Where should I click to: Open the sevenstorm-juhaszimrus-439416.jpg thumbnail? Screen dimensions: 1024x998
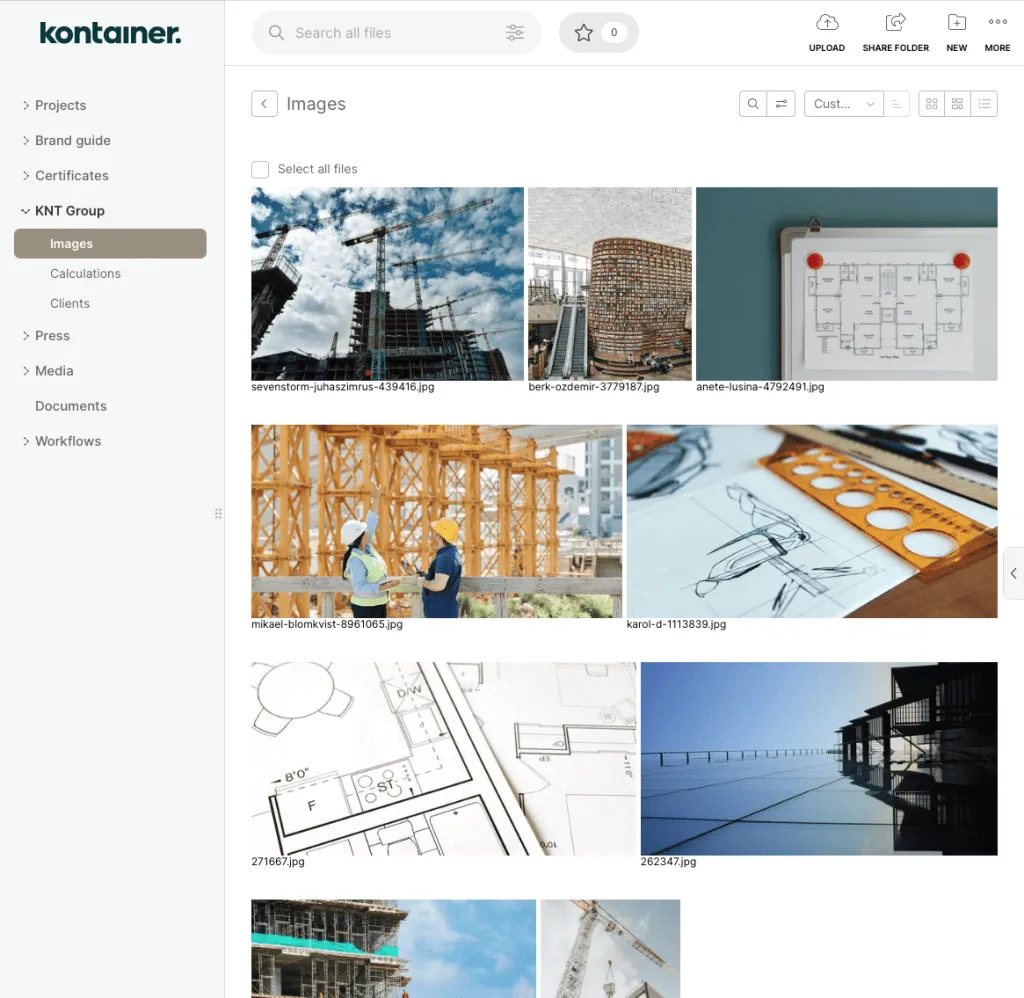387,283
